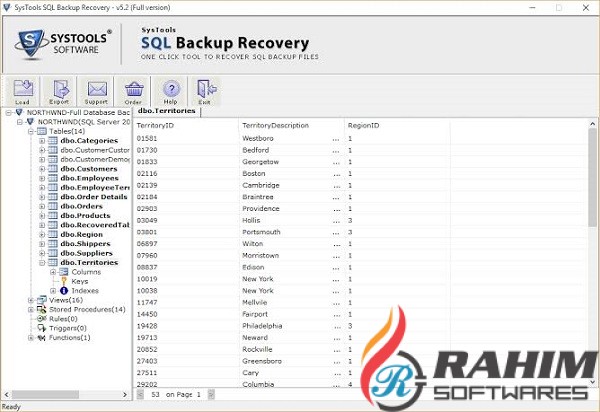
Task: Select dbo.CustomerCustomerDemo tree item
Action: point(95,150)
